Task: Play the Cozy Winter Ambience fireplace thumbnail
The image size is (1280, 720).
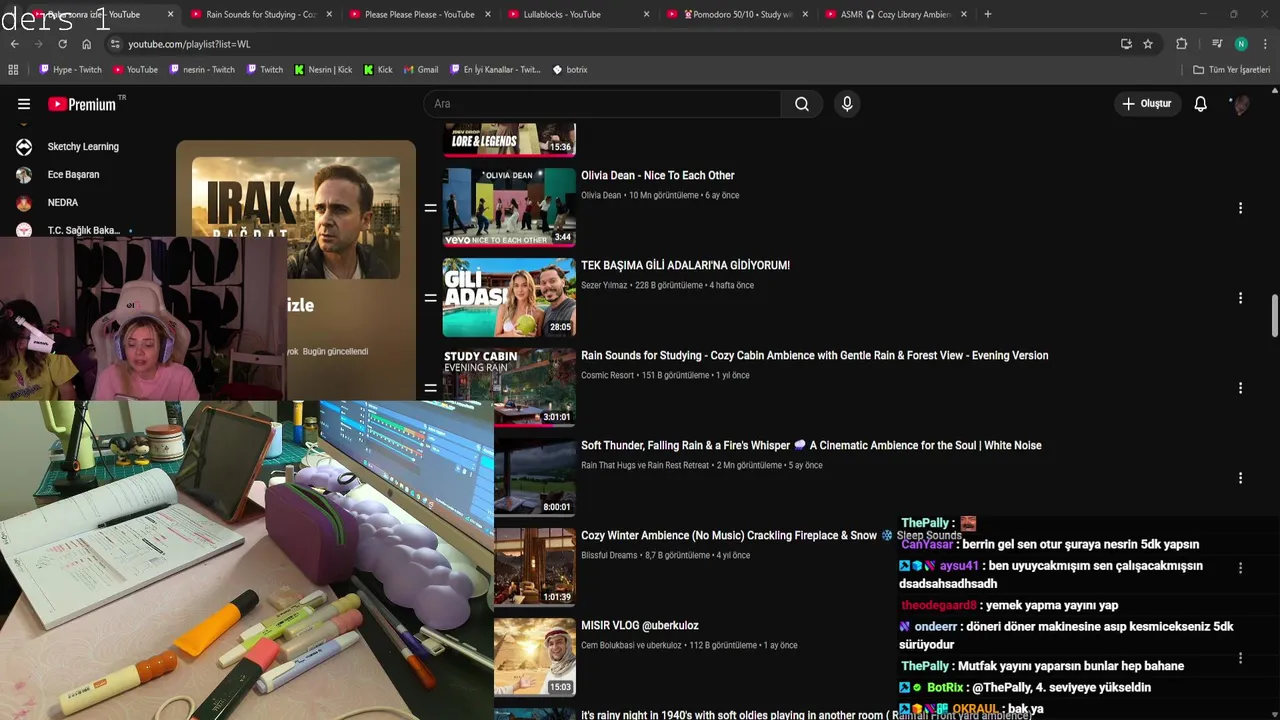Action: [x=535, y=567]
